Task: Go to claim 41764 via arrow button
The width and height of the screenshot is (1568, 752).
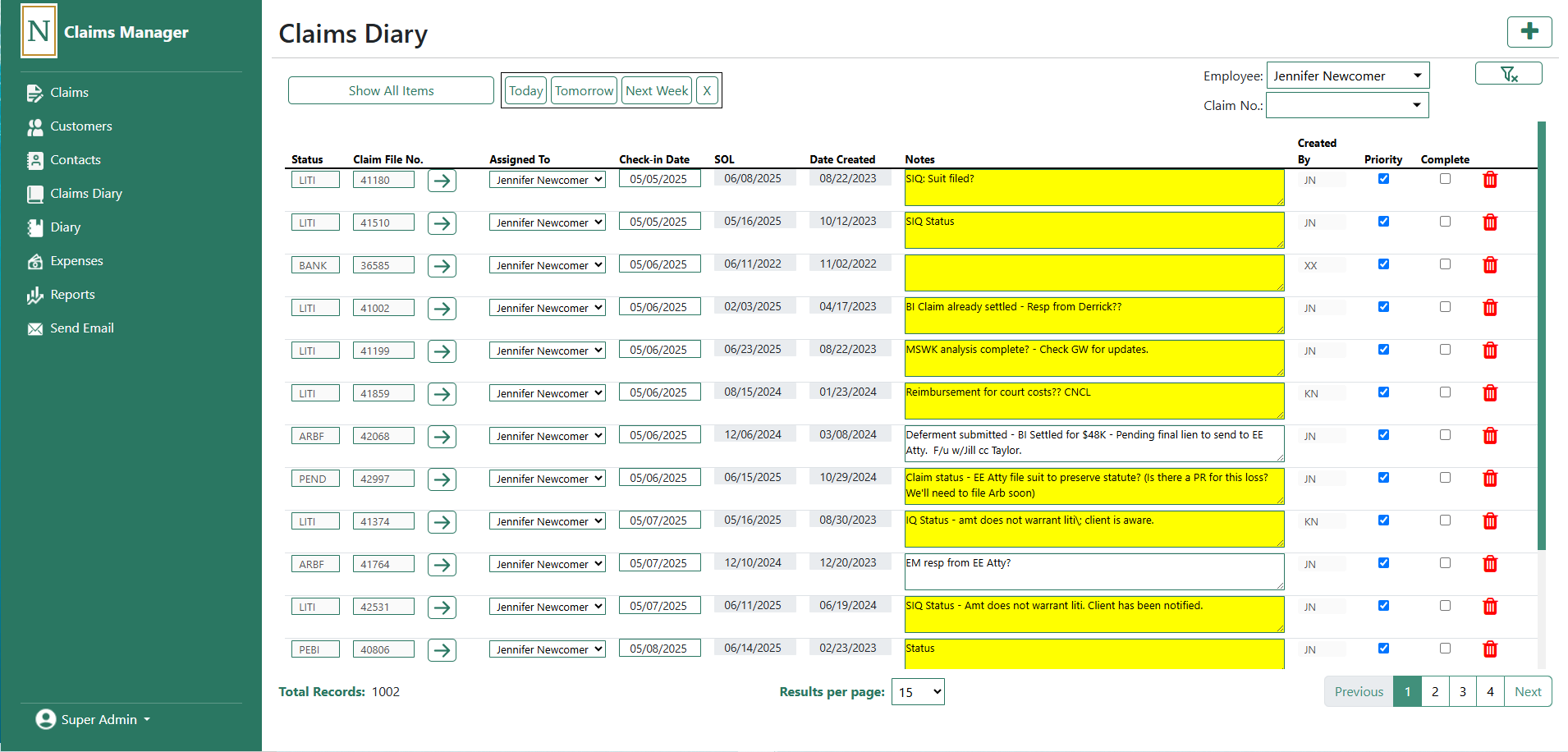Action: tap(442, 565)
